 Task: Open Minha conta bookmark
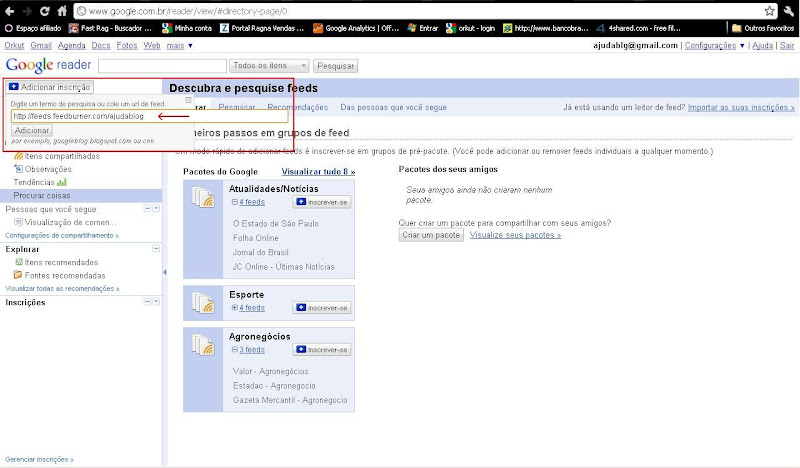(x=187, y=28)
